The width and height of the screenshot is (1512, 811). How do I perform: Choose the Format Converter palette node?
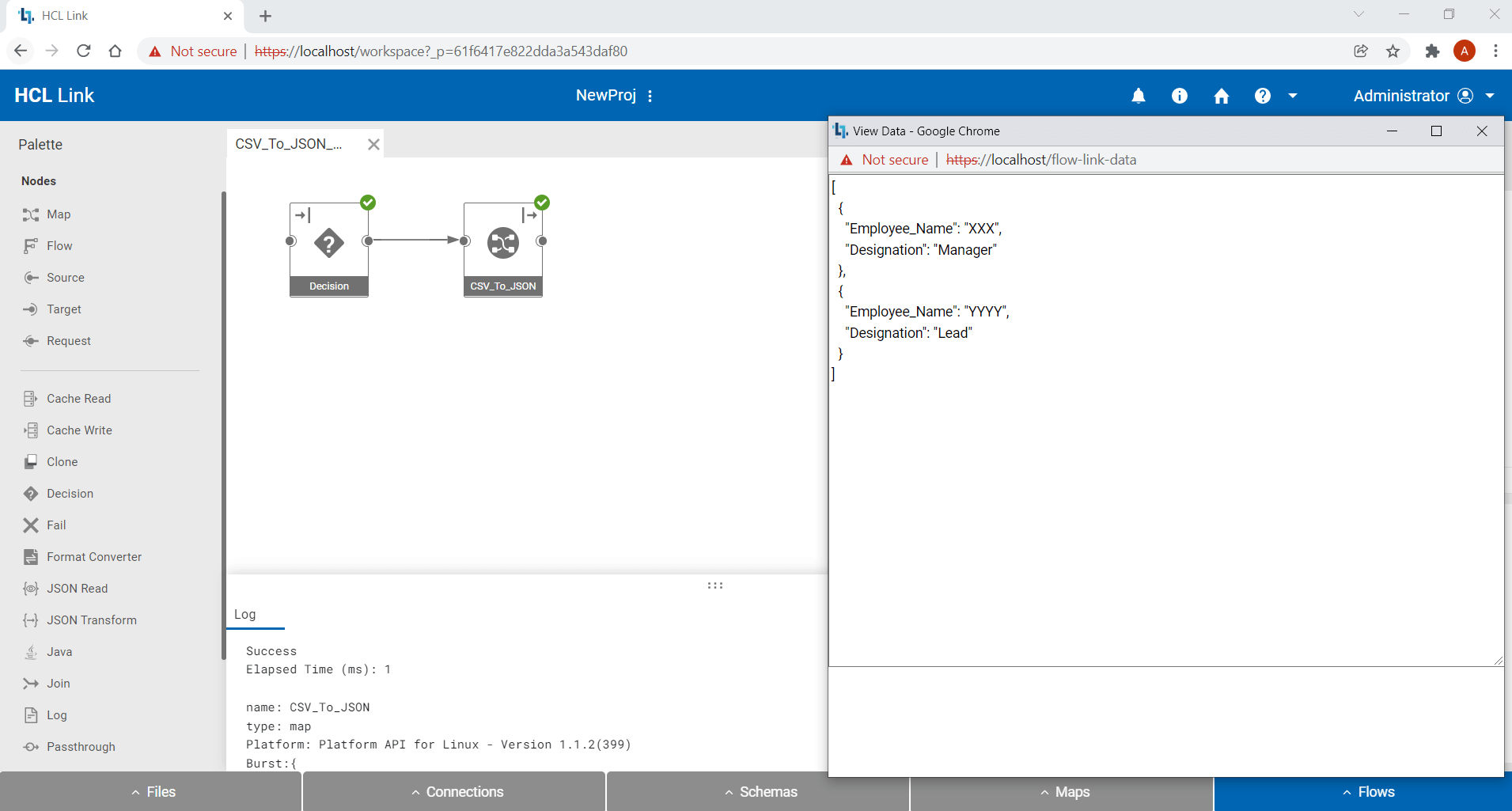pos(94,556)
